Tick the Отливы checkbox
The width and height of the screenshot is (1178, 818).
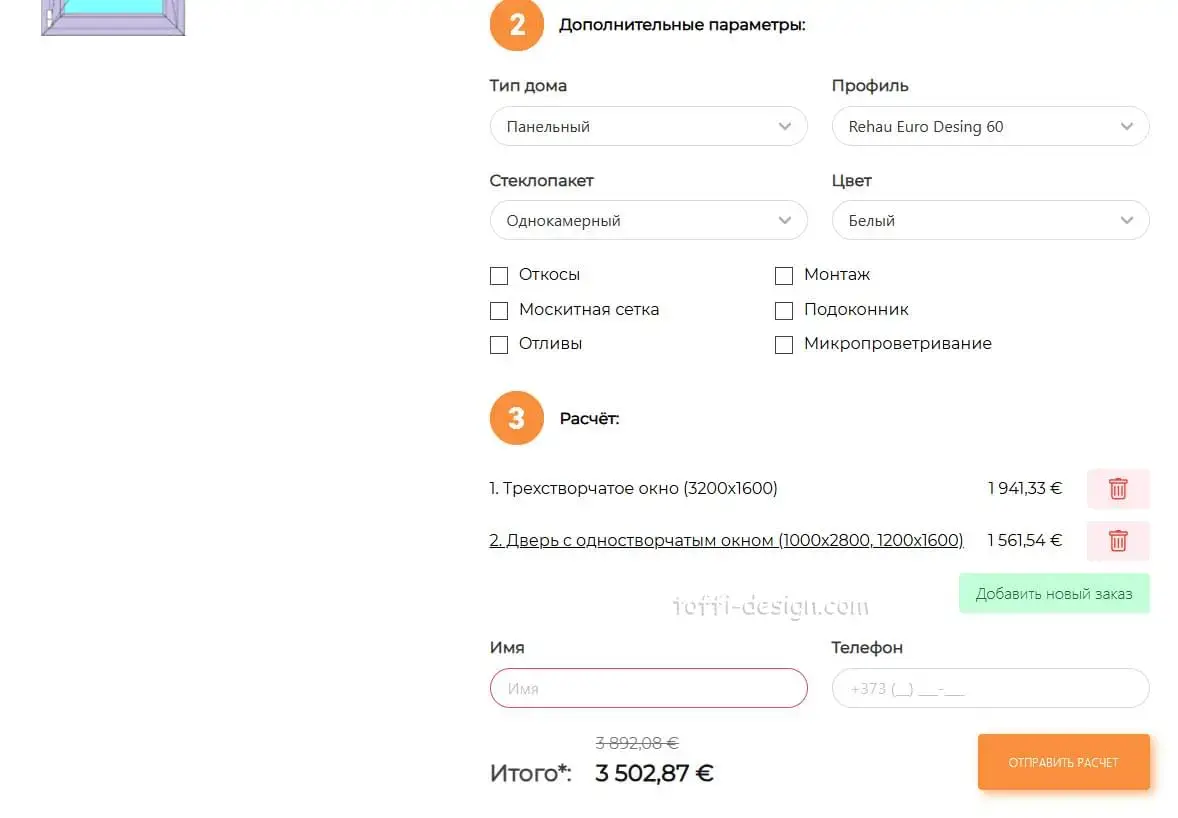499,345
